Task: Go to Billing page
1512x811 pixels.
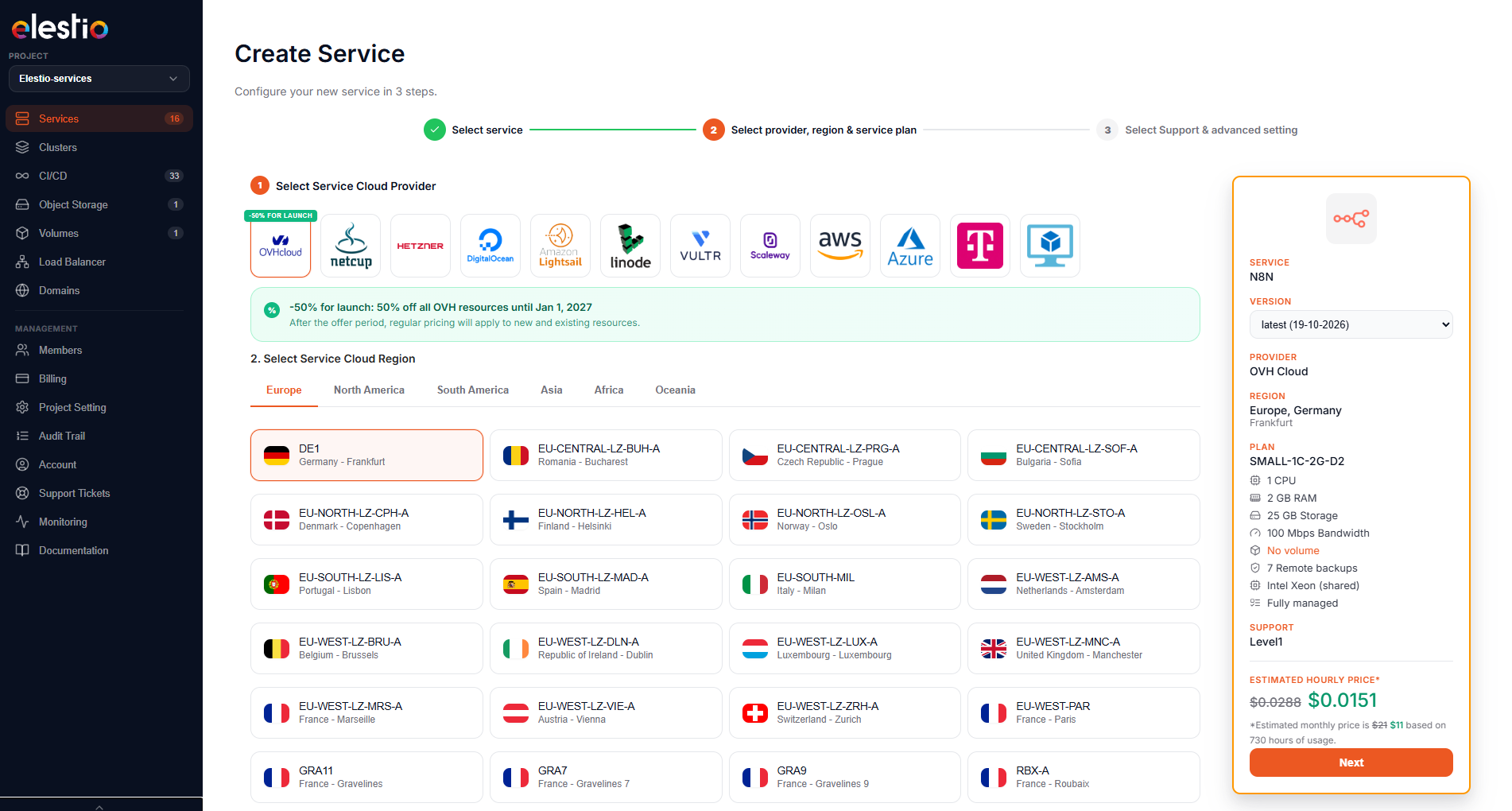Action: tap(99, 378)
